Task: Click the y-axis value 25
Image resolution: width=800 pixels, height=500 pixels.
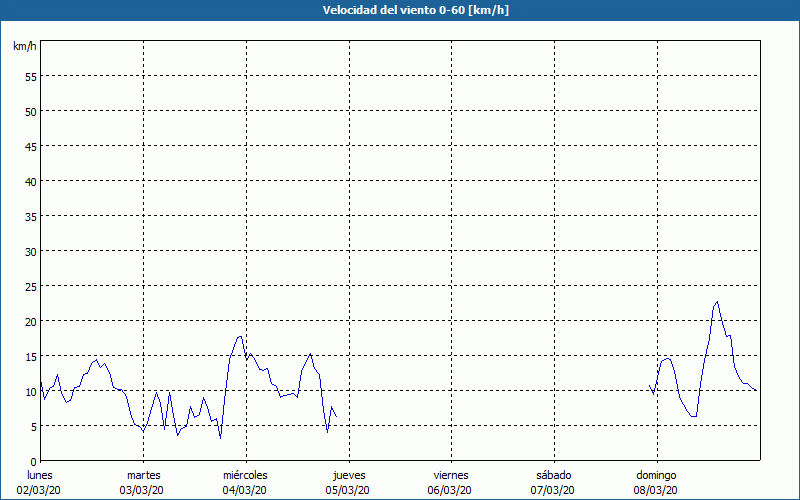Action: [31, 287]
